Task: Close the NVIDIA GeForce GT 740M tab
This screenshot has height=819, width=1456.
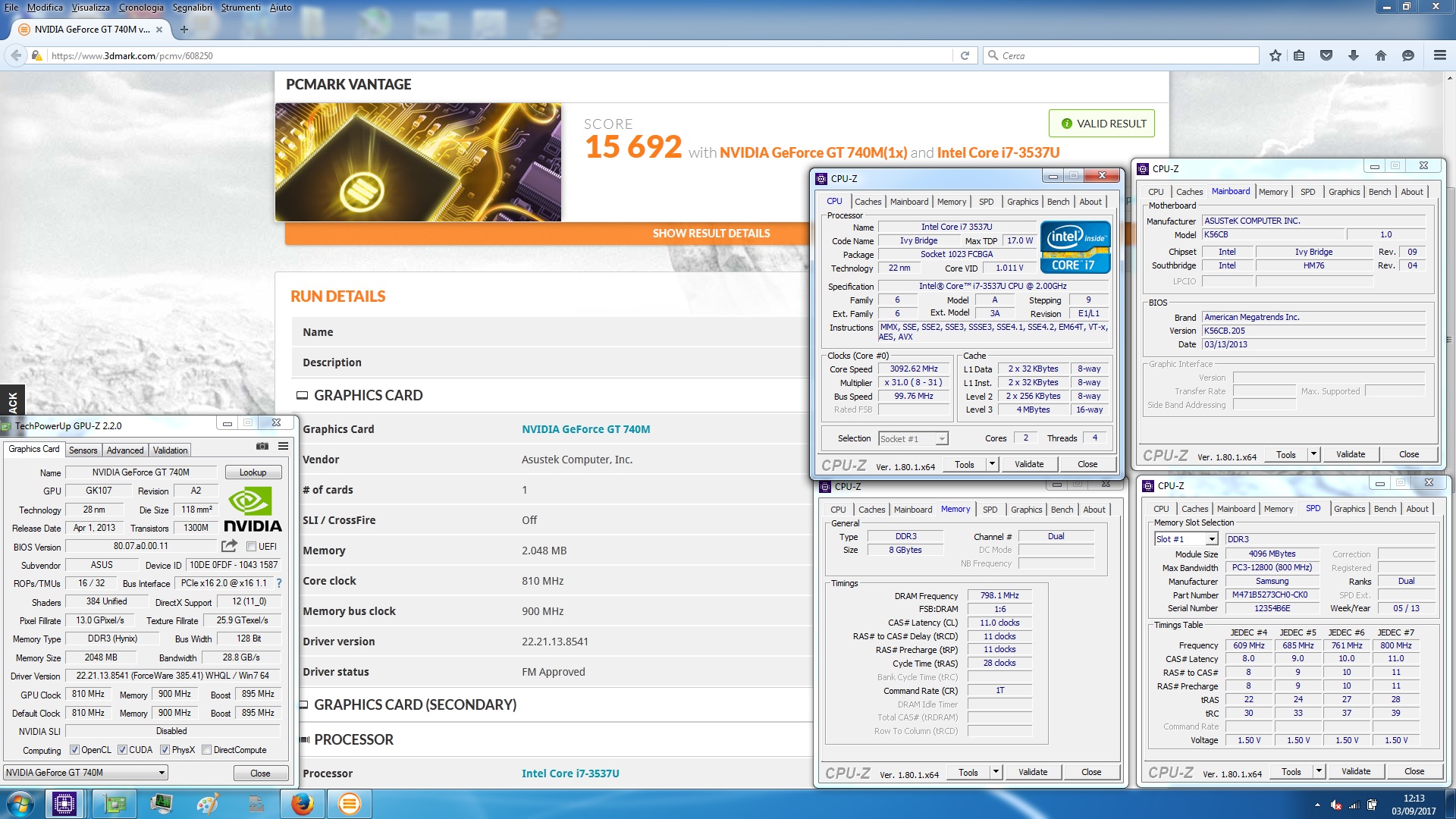Action: (159, 30)
